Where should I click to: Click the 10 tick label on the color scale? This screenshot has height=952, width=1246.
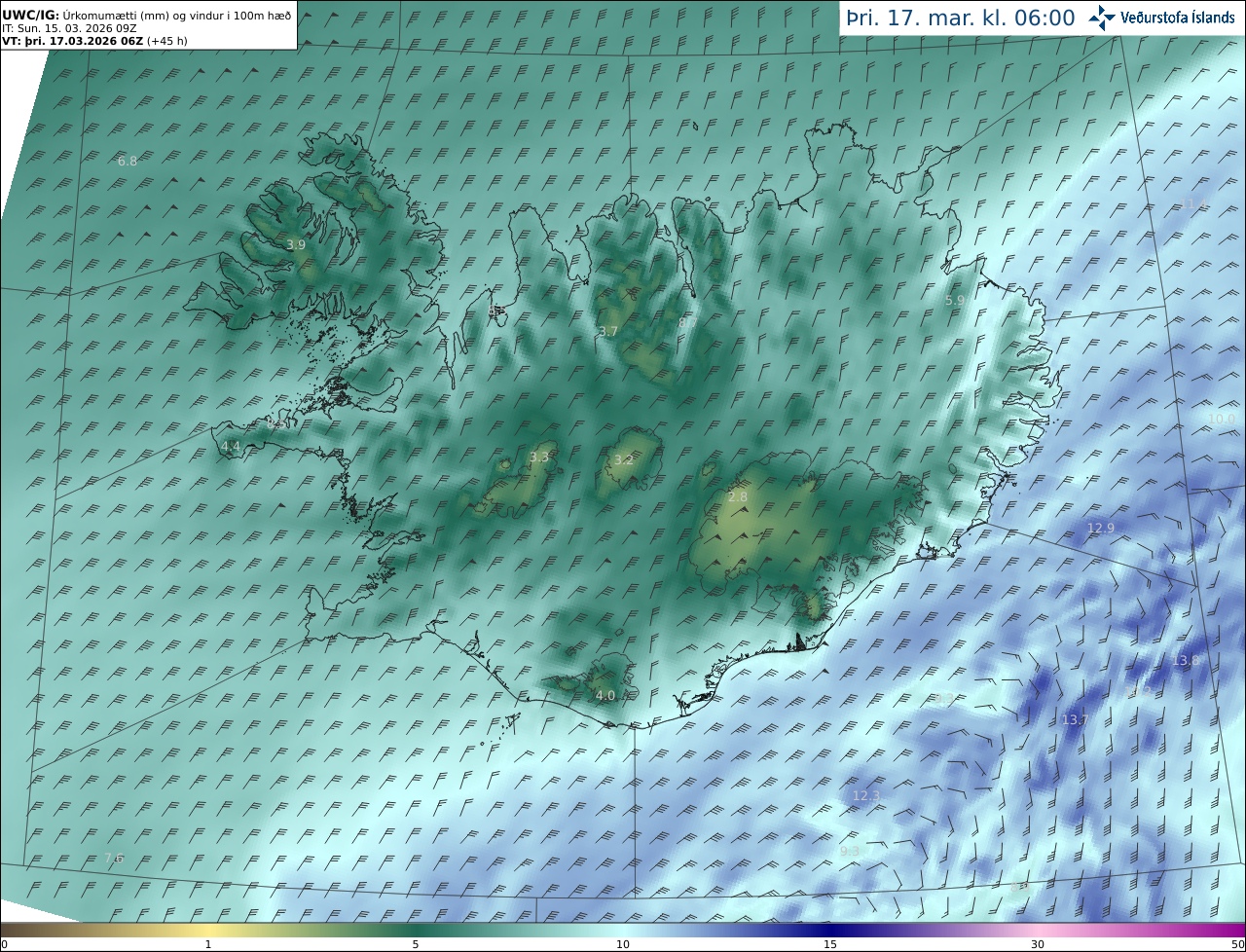(x=623, y=944)
